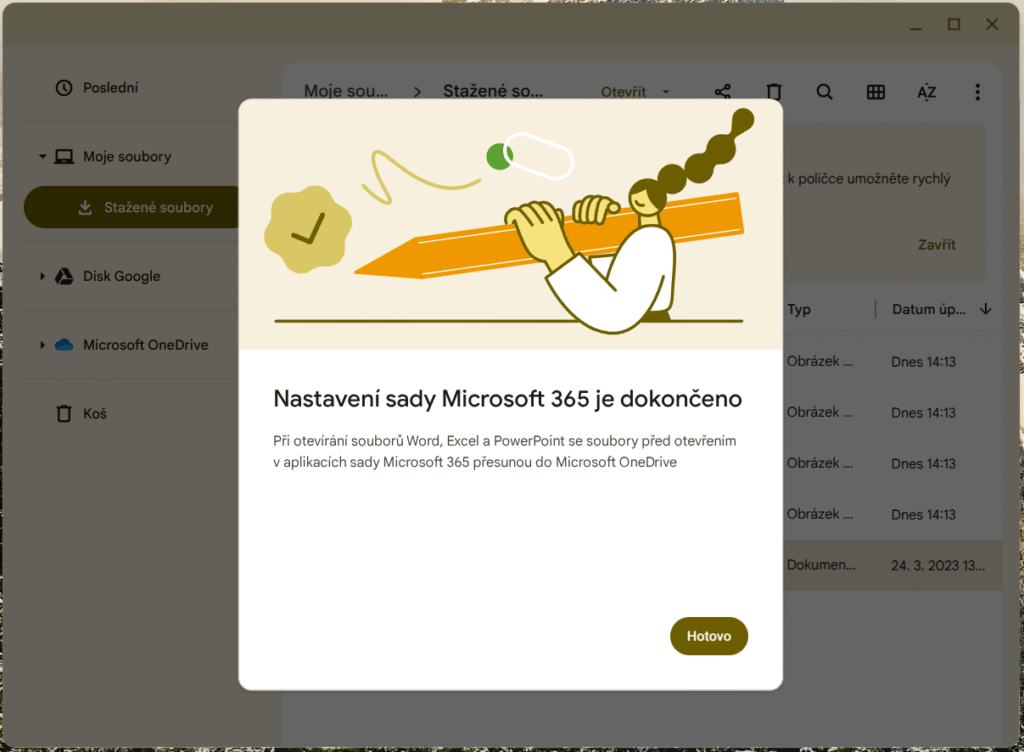The height and width of the screenshot is (752, 1024).
Task: Switch to grid view icon
Action: 875,92
